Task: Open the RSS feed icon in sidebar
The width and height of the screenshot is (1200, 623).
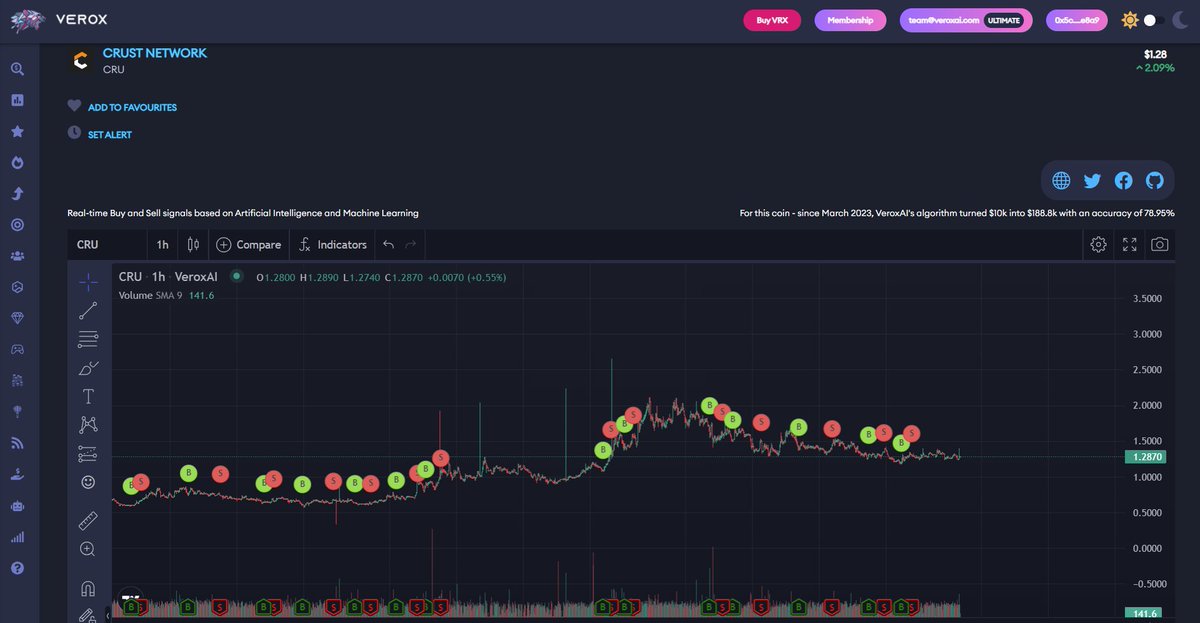Action: point(17,443)
